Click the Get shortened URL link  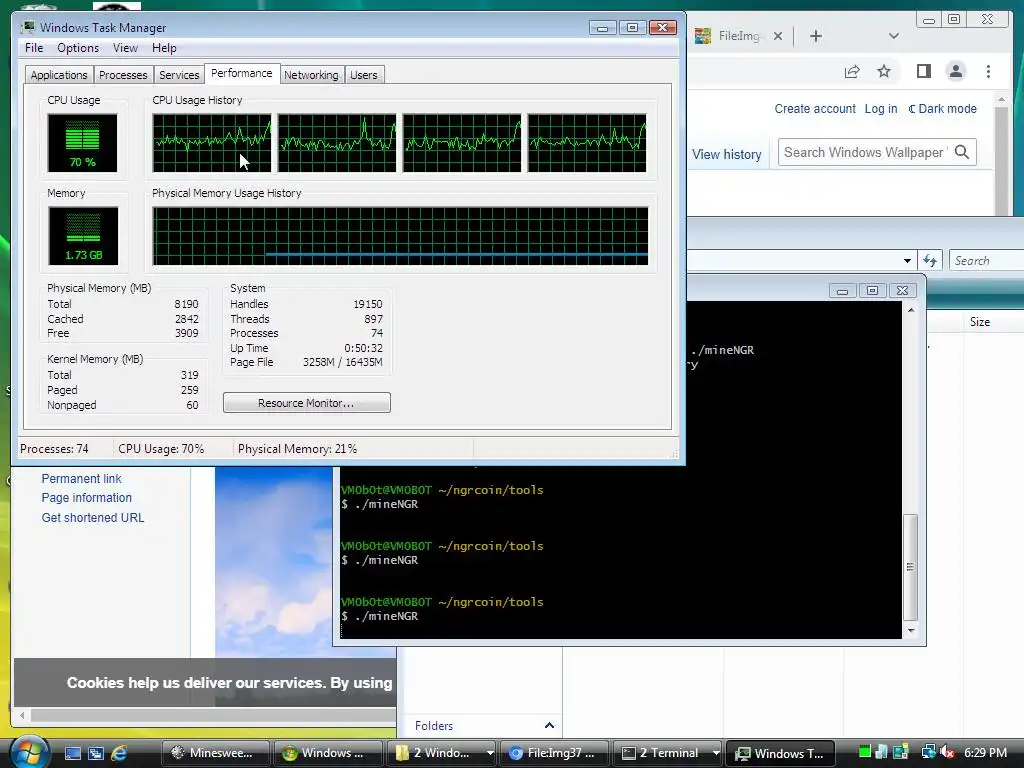(x=93, y=518)
